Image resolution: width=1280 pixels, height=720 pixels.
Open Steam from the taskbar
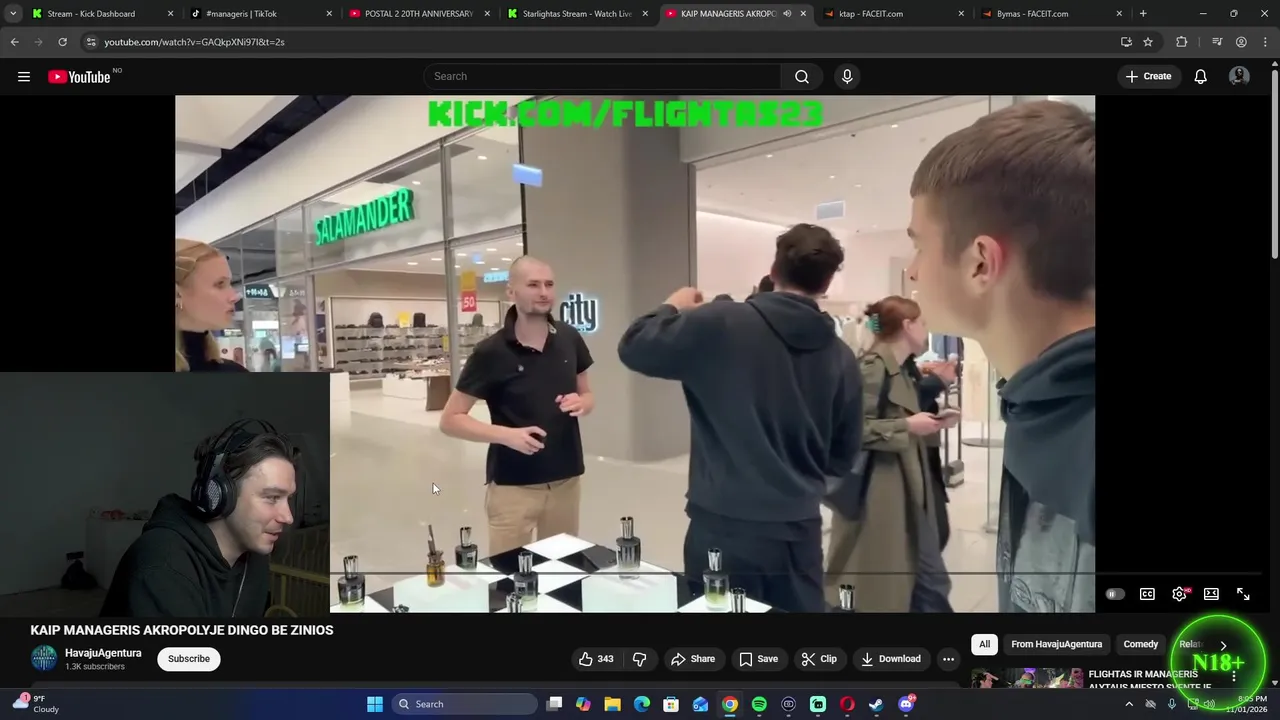click(876, 704)
